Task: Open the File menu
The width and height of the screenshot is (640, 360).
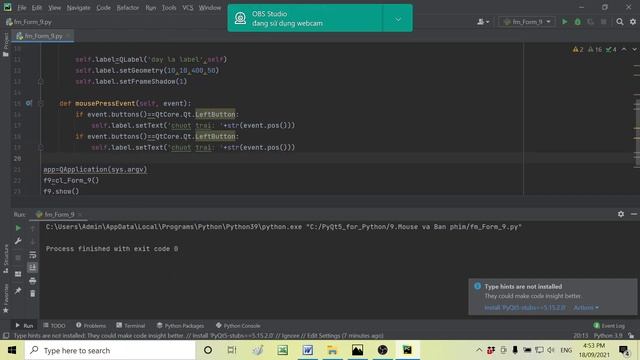Action: coord(22,8)
